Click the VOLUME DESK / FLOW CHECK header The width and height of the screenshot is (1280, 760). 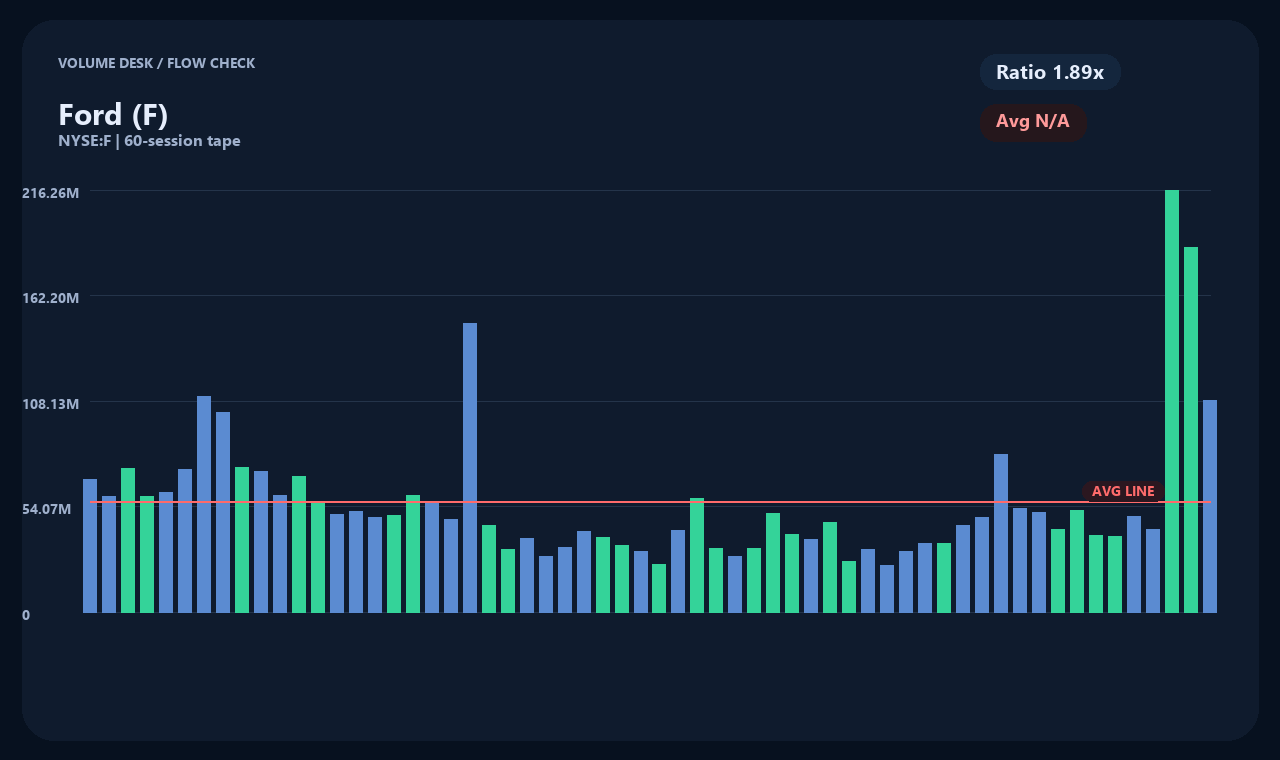[156, 63]
